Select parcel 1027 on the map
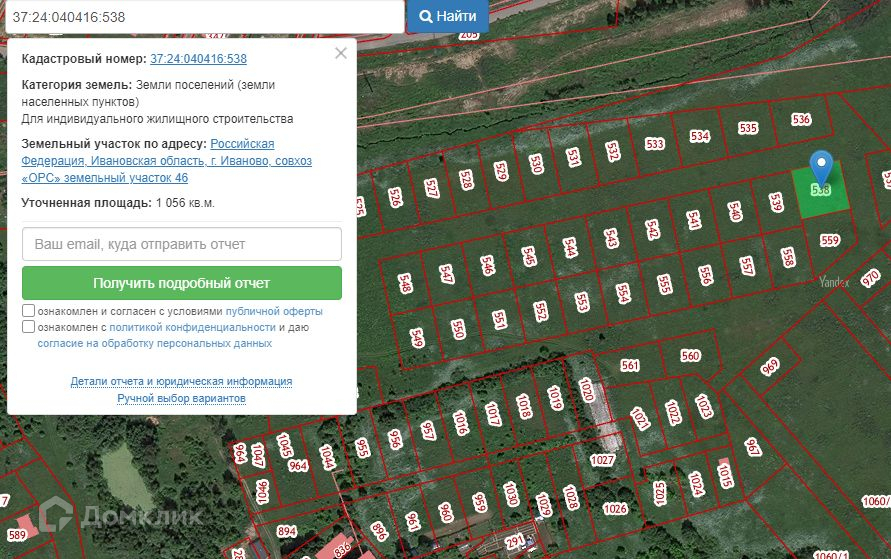This screenshot has width=891, height=559. point(602,460)
